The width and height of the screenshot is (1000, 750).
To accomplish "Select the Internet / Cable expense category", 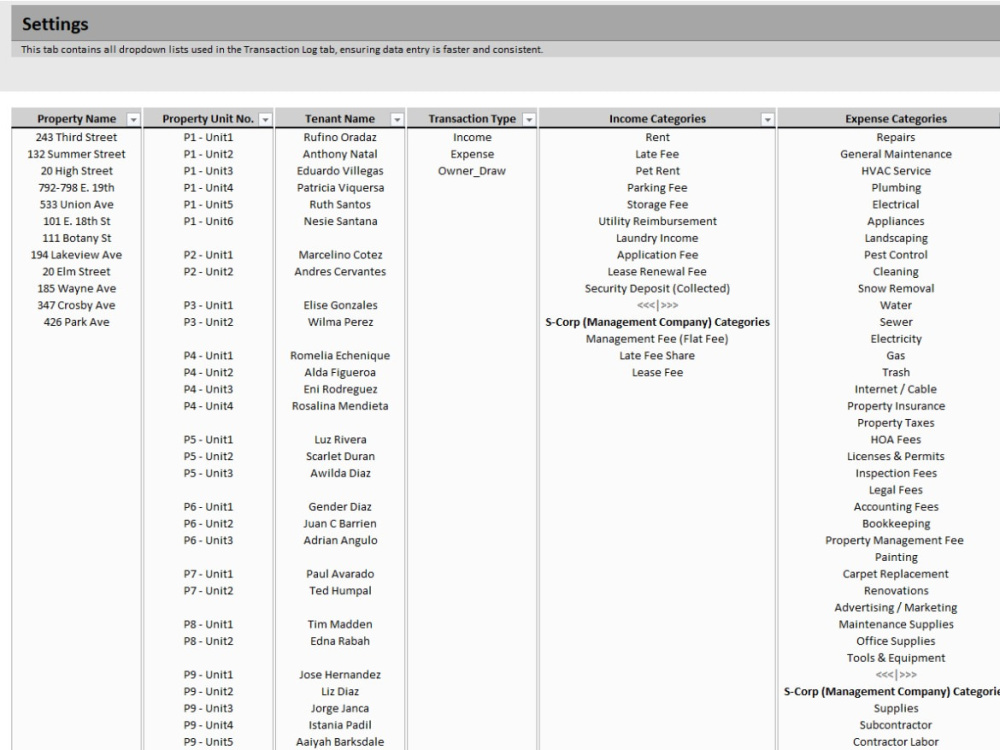I will pyautogui.click(x=895, y=389).
